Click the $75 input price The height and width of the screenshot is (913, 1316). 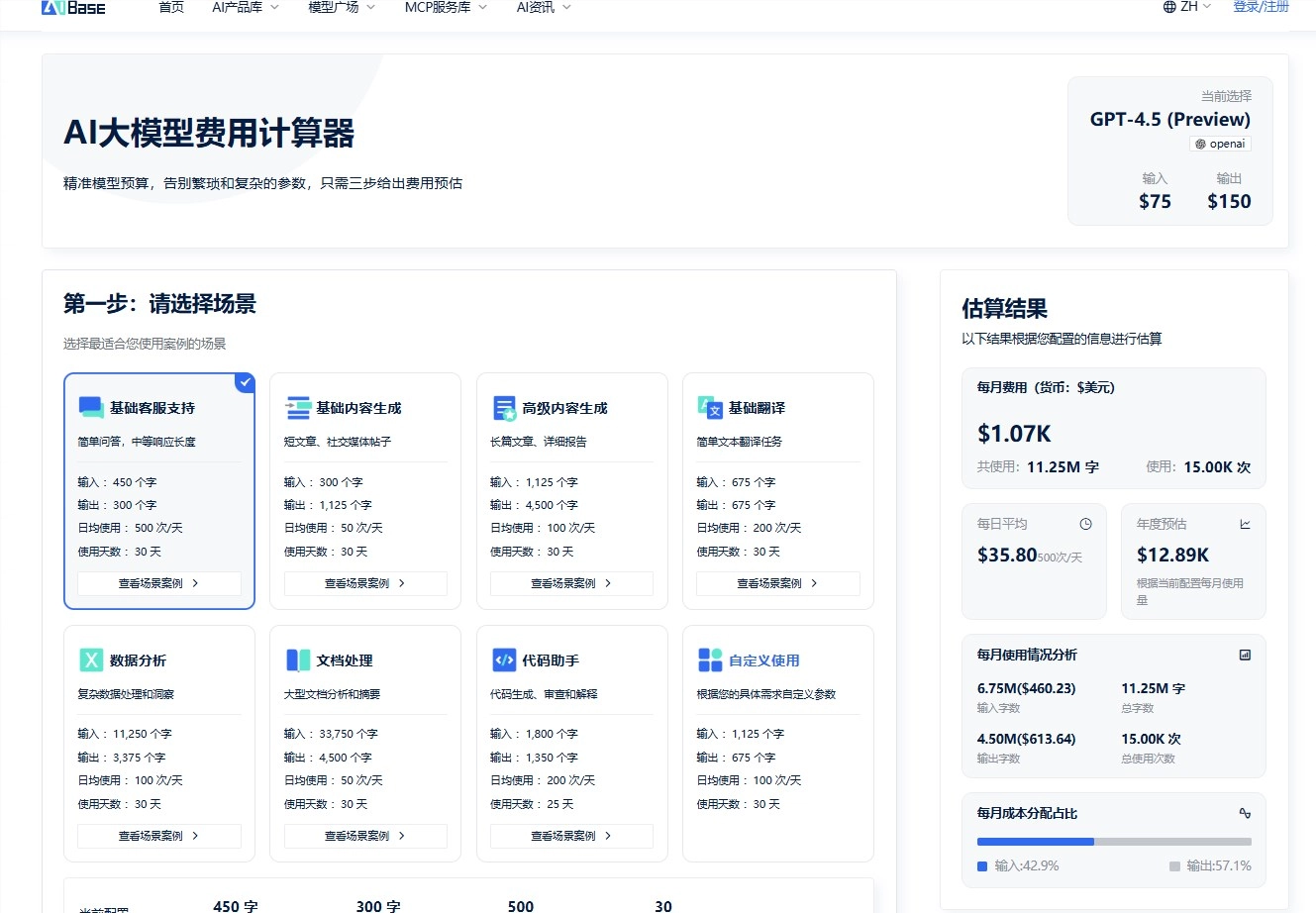point(1155,201)
